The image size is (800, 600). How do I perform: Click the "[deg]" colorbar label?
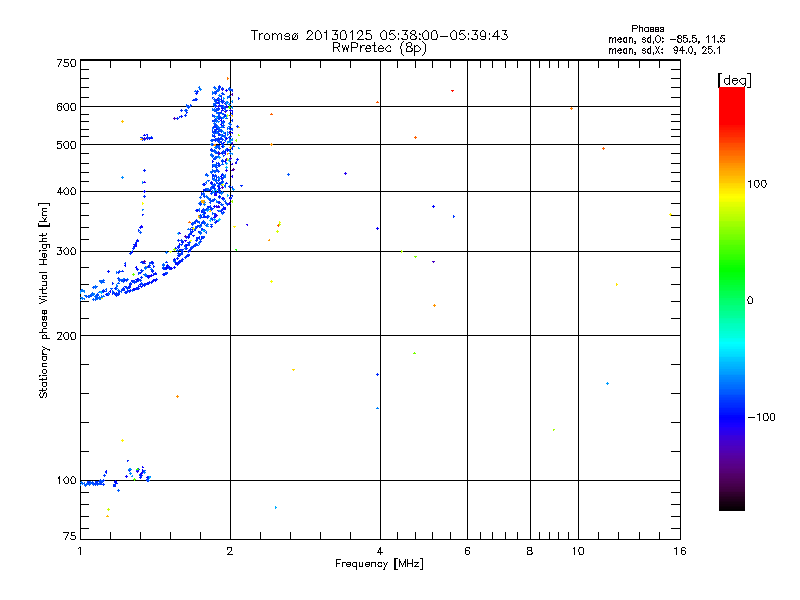(x=734, y=80)
